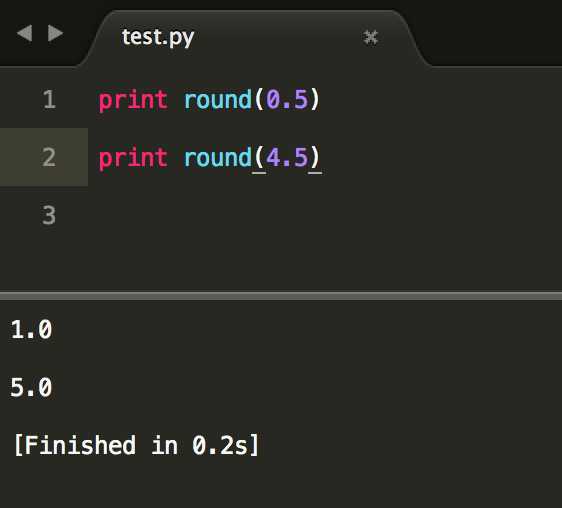Click the back tab navigation arrow

point(25,33)
